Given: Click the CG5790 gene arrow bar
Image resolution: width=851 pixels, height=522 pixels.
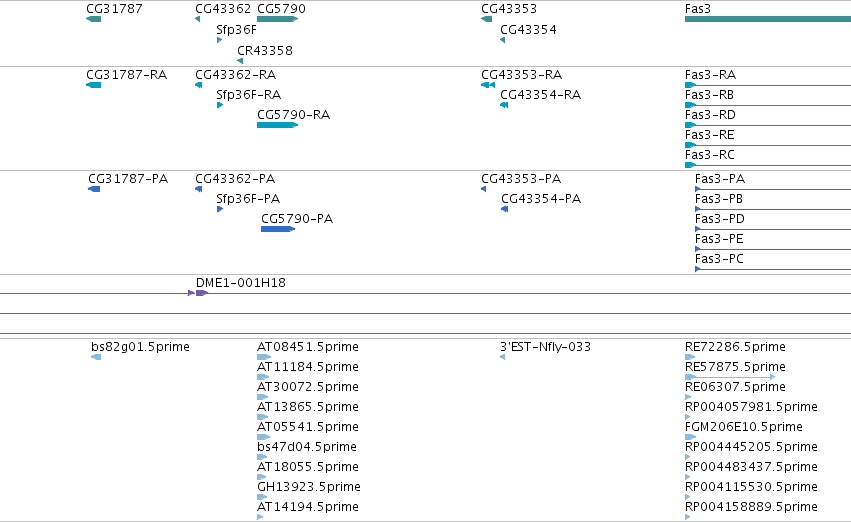Looking at the screenshot, I should 277,19.
